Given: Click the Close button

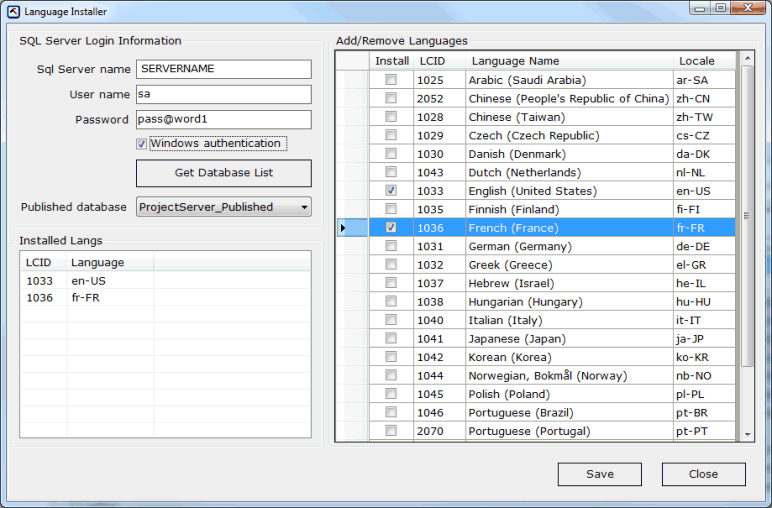Looking at the screenshot, I should click(704, 474).
